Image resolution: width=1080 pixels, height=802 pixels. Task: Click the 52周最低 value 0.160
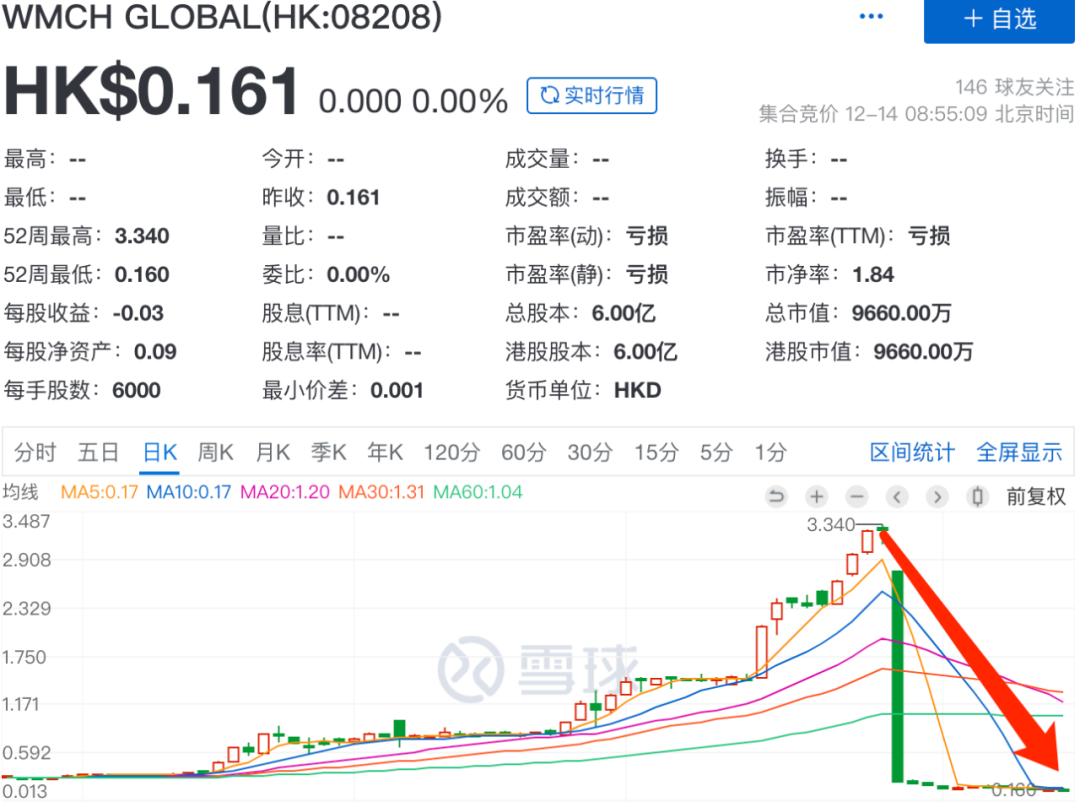(142, 275)
